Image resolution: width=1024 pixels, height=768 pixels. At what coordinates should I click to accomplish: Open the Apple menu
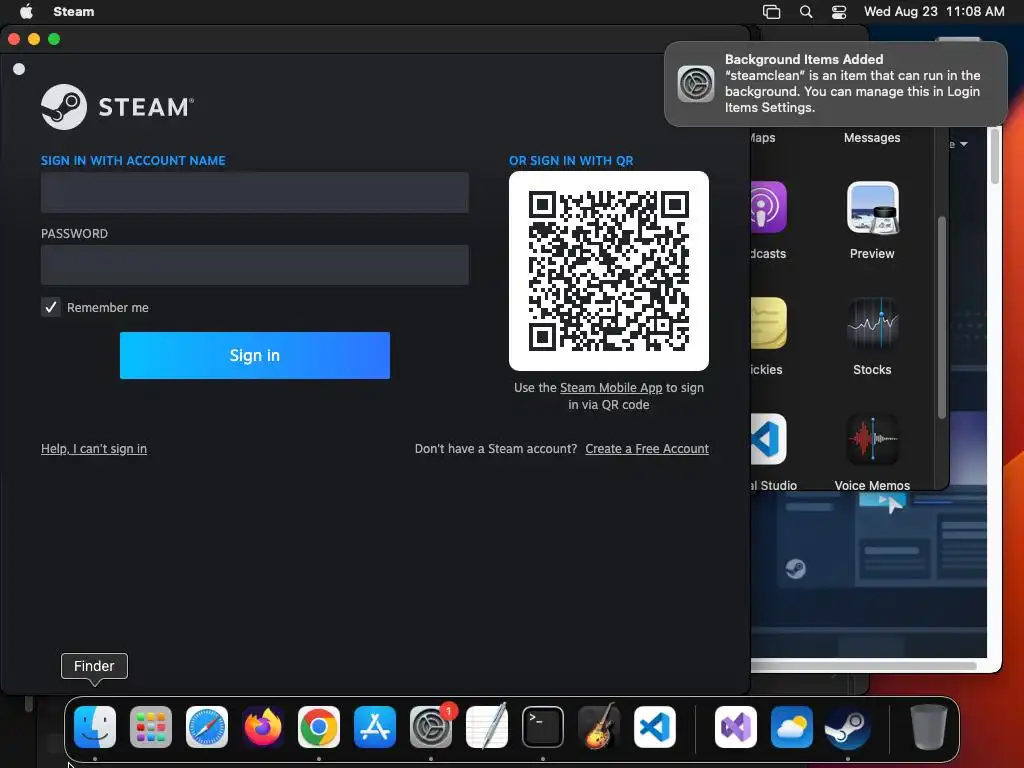(26, 11)
